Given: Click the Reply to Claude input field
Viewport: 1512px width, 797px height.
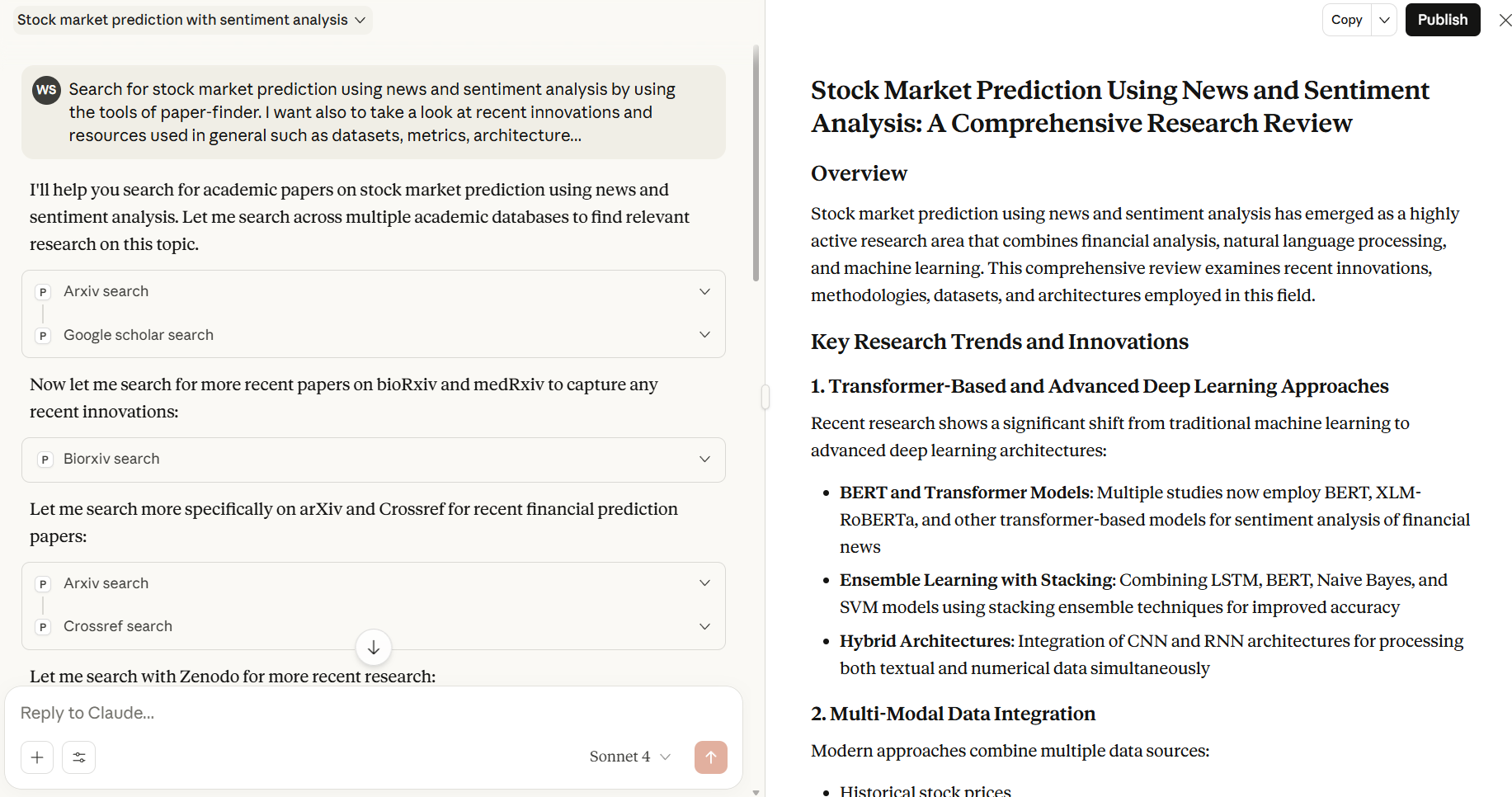Looking at the screenshot, I should coord(373,713).
